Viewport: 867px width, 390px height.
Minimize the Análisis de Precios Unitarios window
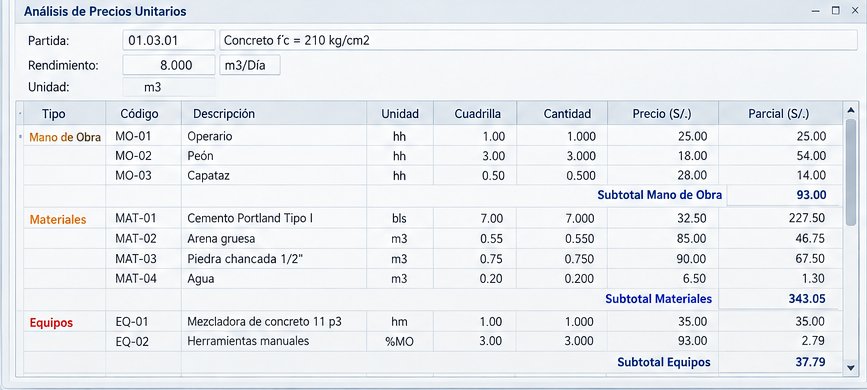pos(816,11)
